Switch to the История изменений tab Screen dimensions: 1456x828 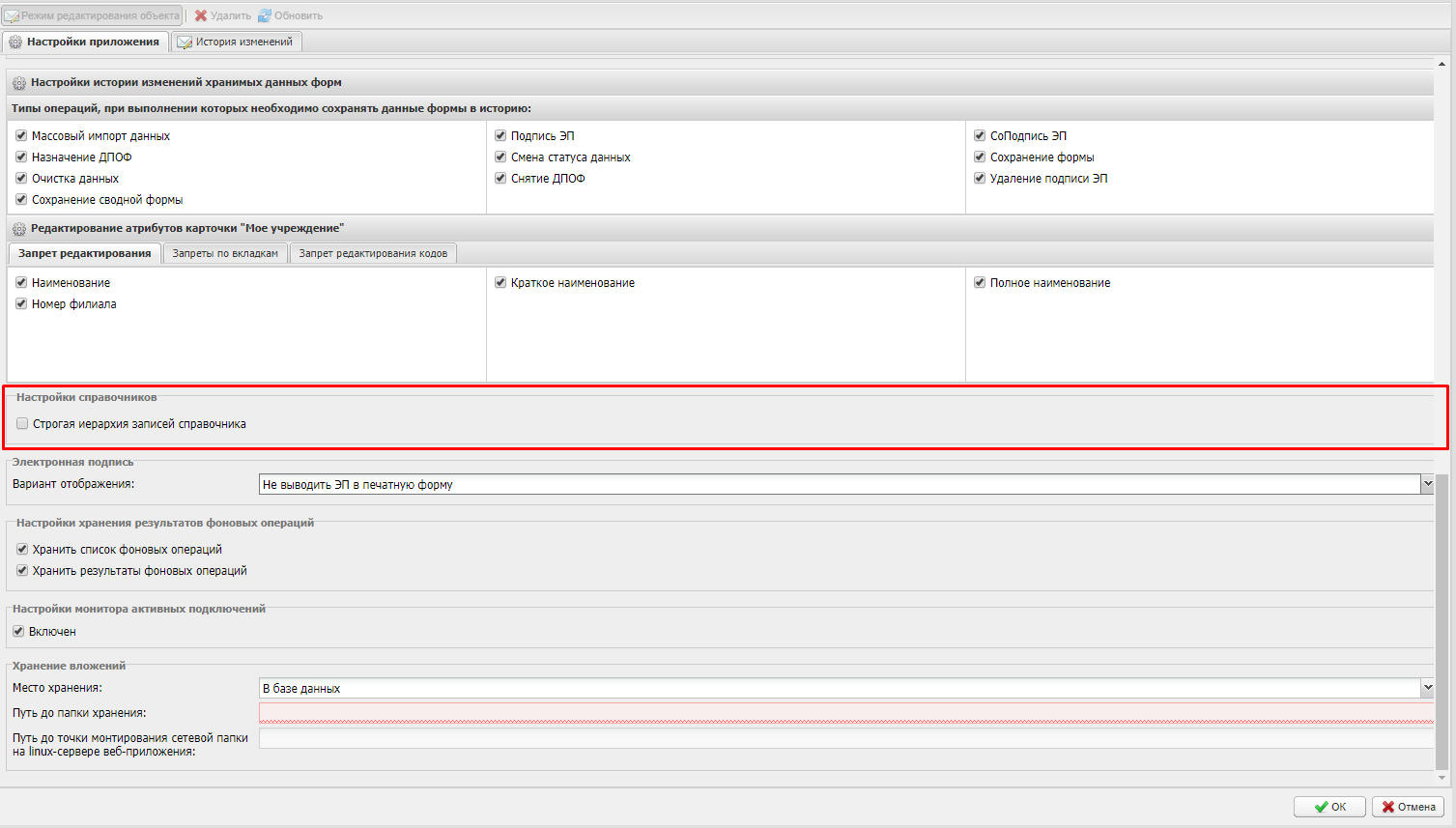236,42
